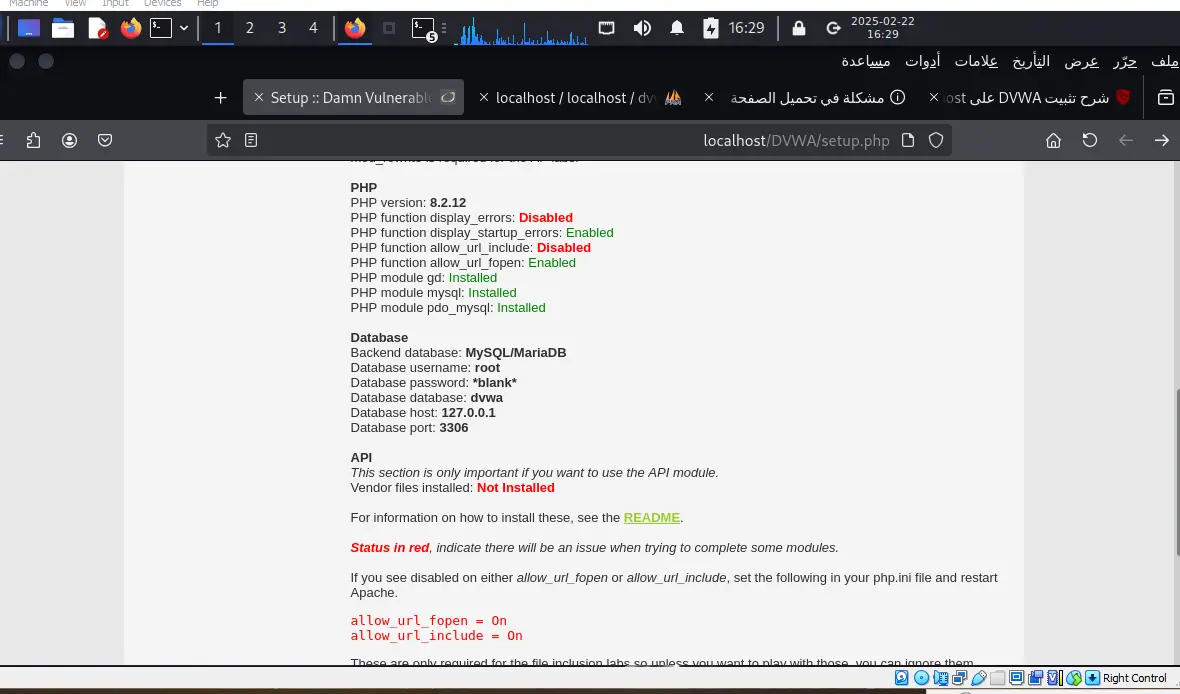The width and height of the screenshot is (1180, 694).
Task: Click the Not Installed vendor files status
Action: tap(515, 488)
